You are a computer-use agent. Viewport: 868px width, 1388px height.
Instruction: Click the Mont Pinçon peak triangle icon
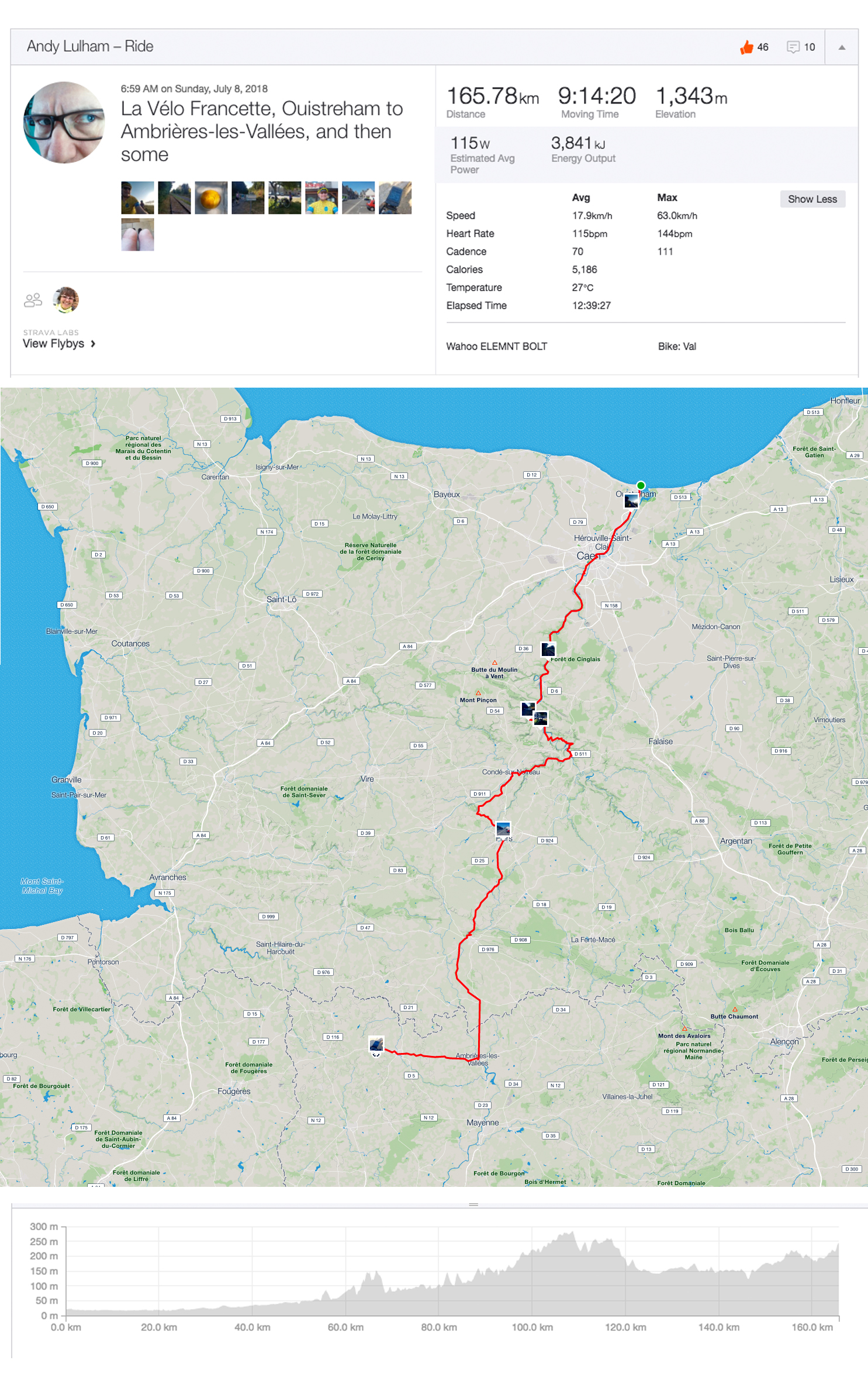click(x=478, y=693)
